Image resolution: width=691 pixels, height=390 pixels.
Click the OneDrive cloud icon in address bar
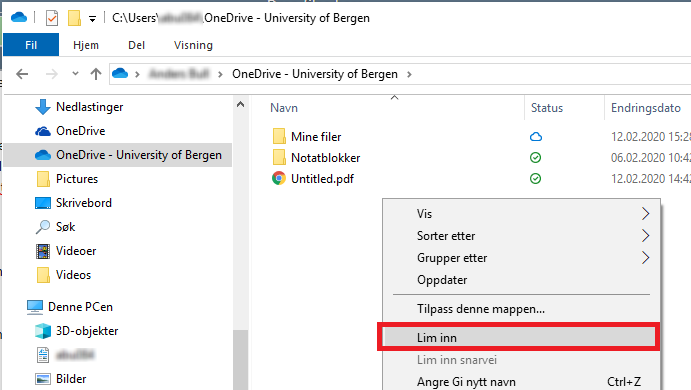click(120, 73)
